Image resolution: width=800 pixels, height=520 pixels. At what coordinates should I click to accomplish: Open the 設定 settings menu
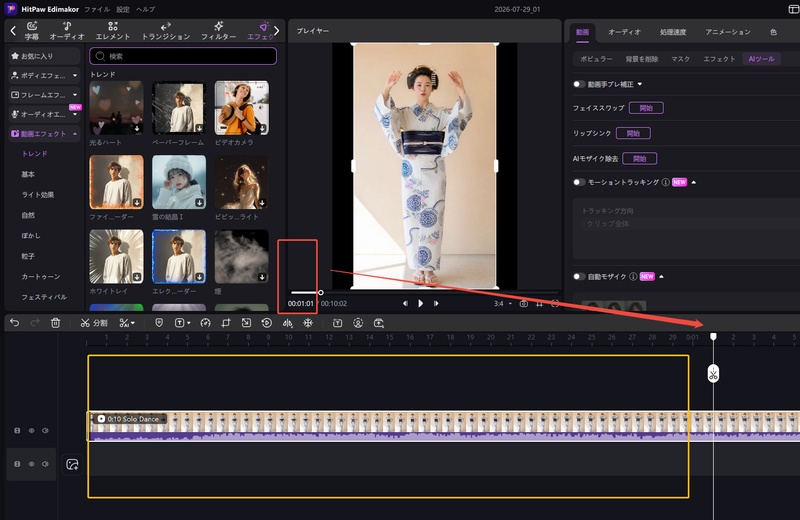coord(122,9)
